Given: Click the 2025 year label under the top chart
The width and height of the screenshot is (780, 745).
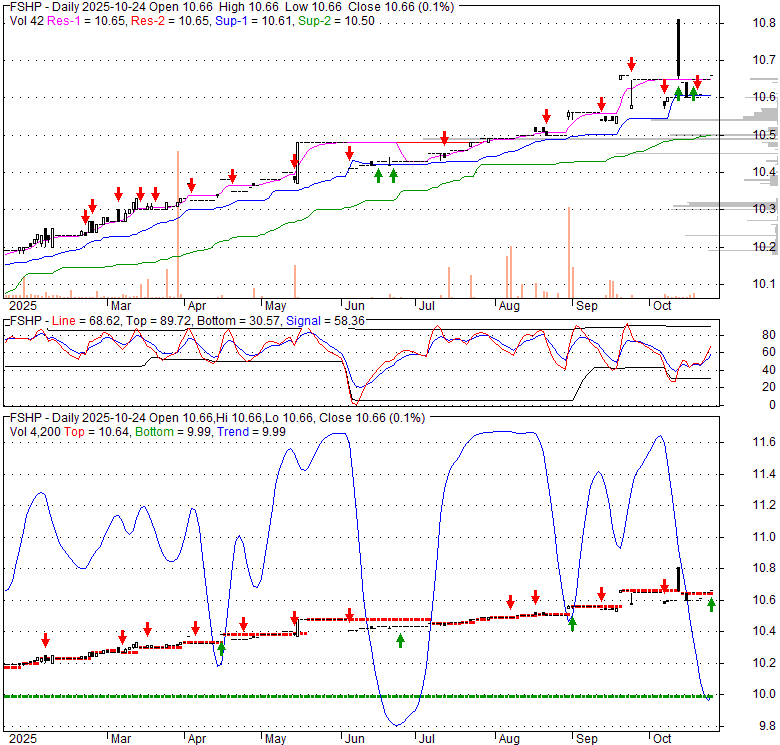Looking at the screenshot, I should point(21,306).
